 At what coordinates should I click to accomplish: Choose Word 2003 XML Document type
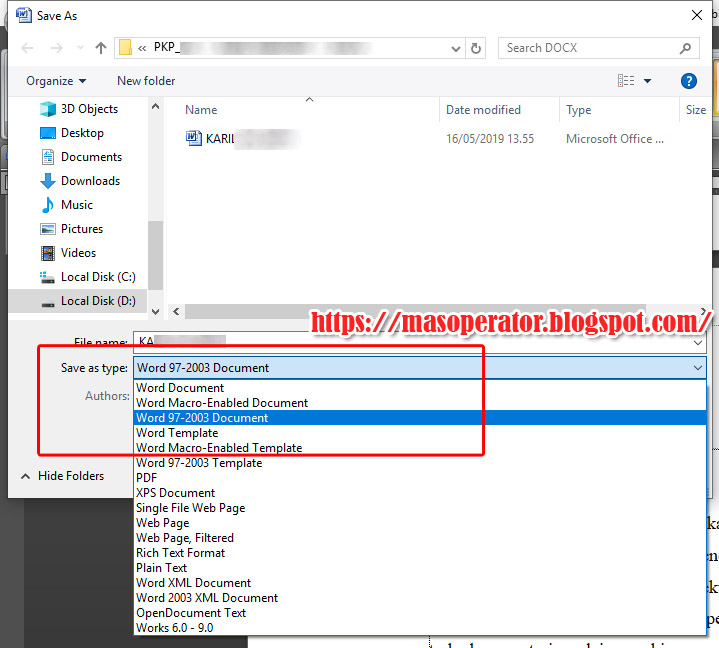point(420,598)
